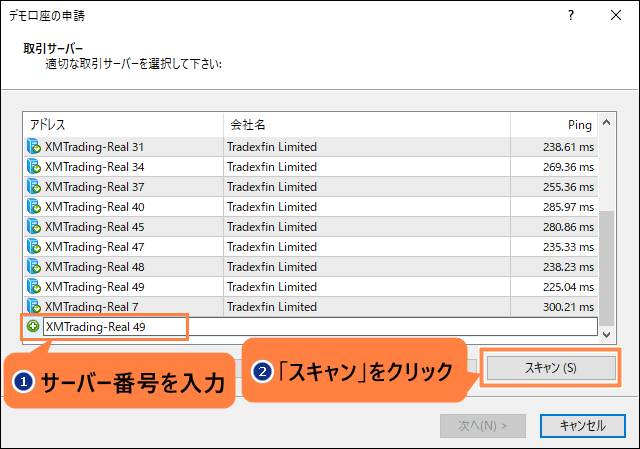
Task: Click ping value 285.97 ms
Action: point(568,207)
